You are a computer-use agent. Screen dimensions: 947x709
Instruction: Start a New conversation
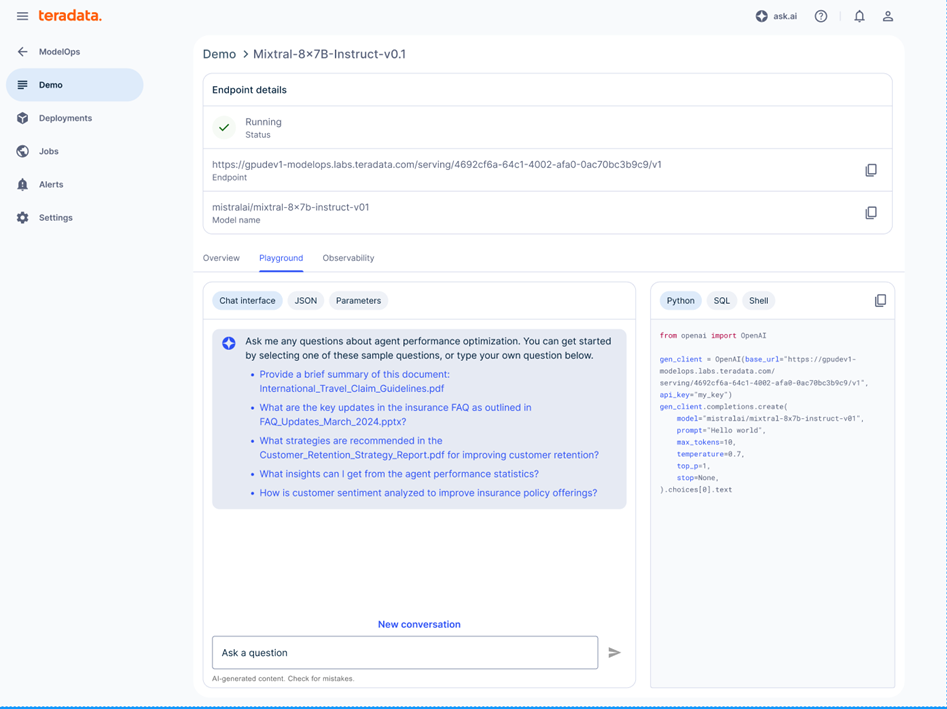click(419, 624)
